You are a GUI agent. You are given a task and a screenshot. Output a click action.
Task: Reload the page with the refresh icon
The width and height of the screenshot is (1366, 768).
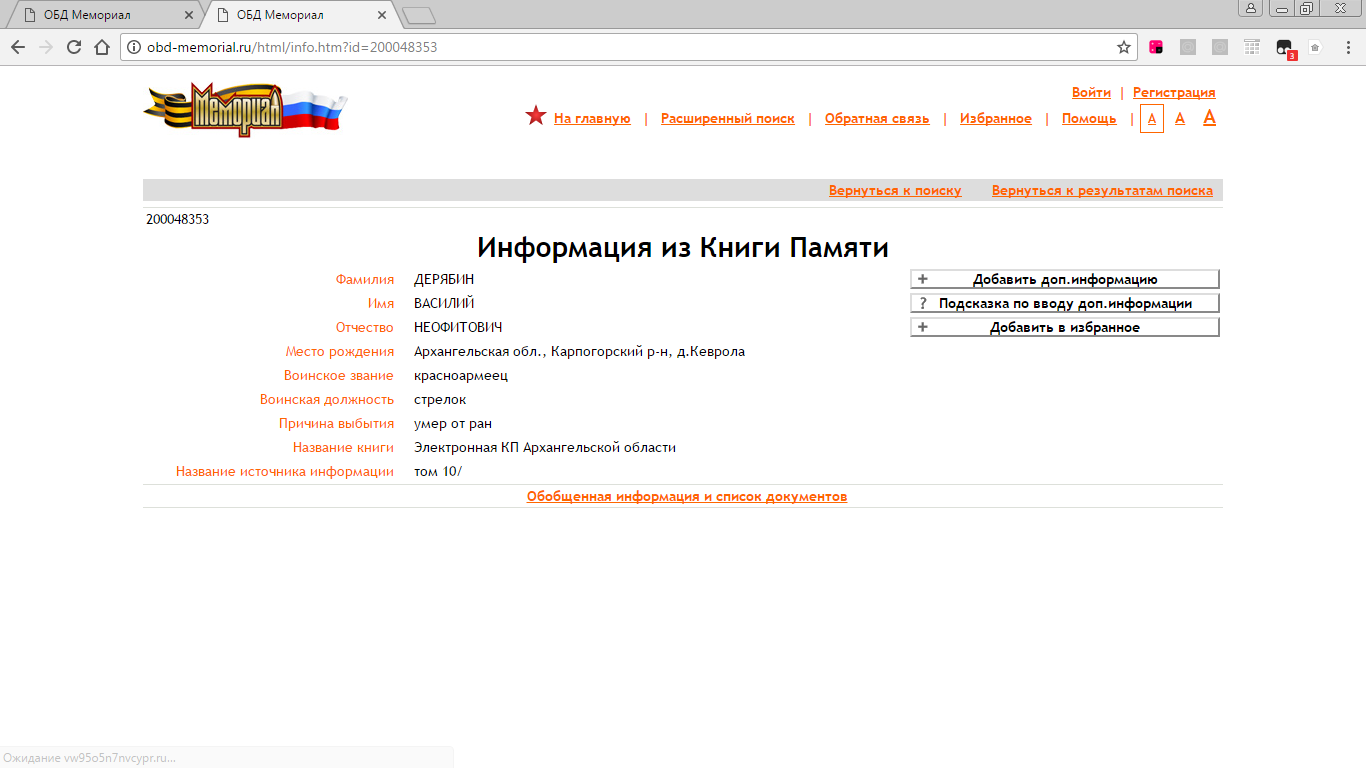click(74, 47)
